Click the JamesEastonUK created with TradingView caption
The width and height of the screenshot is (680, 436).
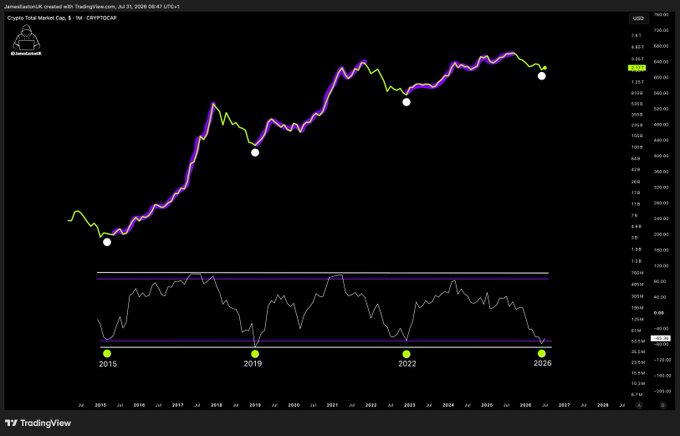point(92,7)
